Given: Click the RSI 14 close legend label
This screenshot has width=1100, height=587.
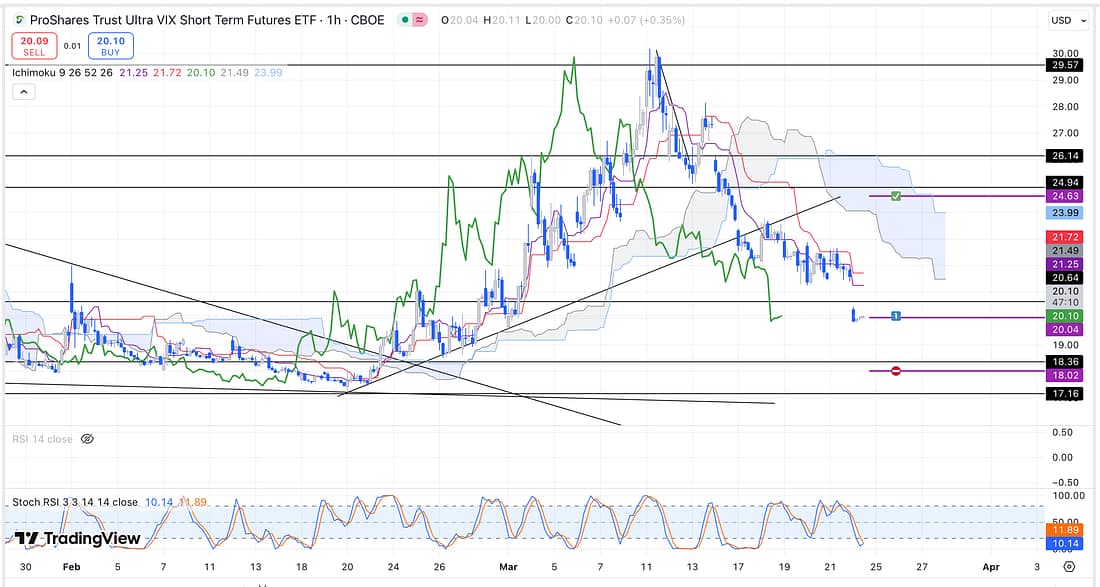Looking at the screenshot, I should point(42,439).
